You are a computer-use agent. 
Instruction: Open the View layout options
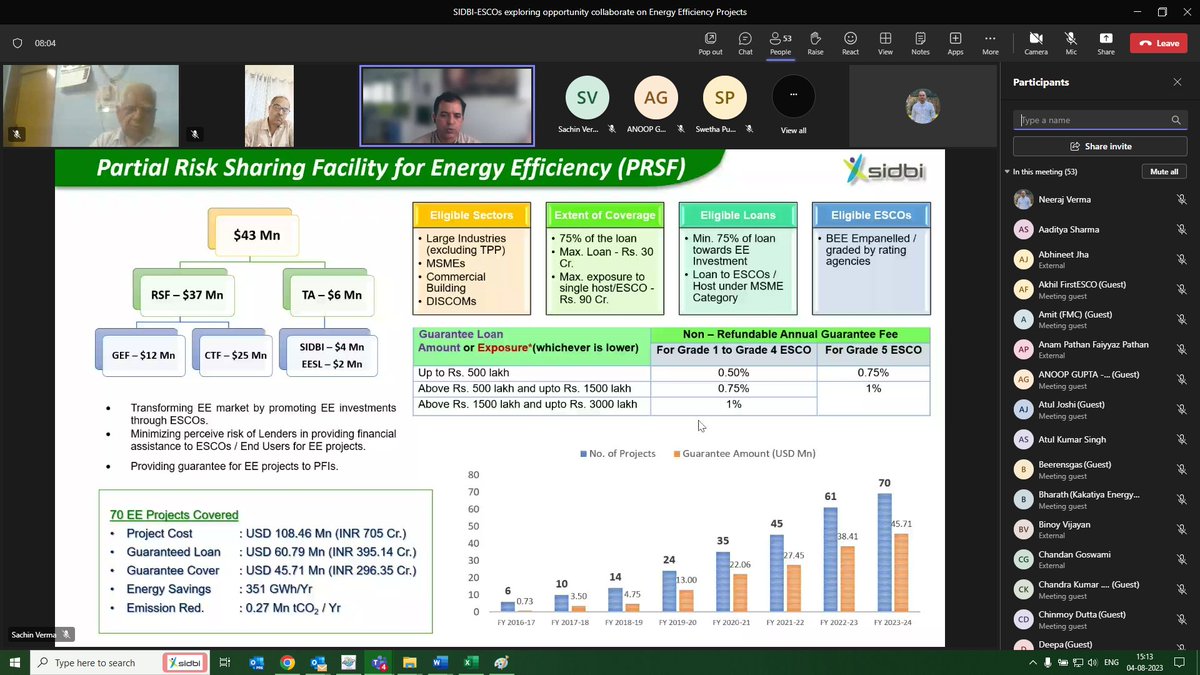pos(885,43)
